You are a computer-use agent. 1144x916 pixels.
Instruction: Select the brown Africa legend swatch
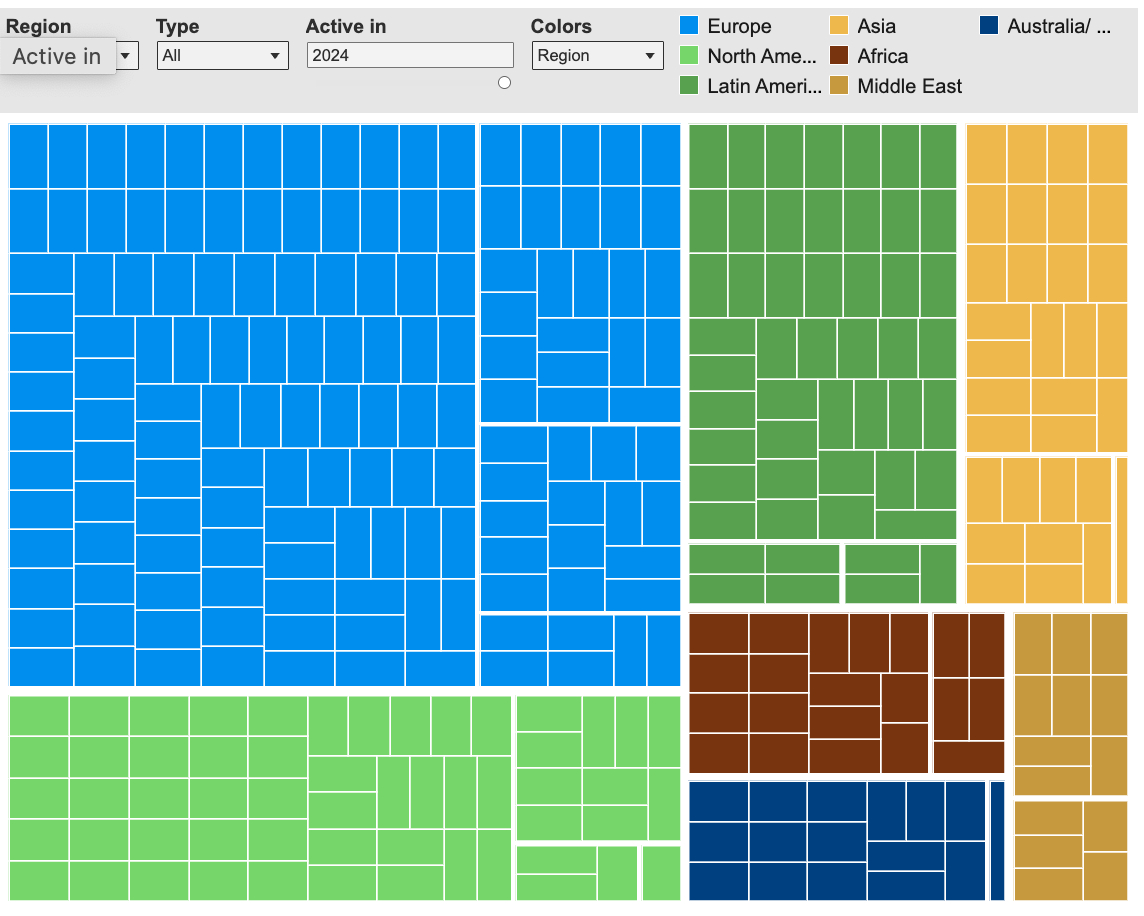[x=839, y=56]
